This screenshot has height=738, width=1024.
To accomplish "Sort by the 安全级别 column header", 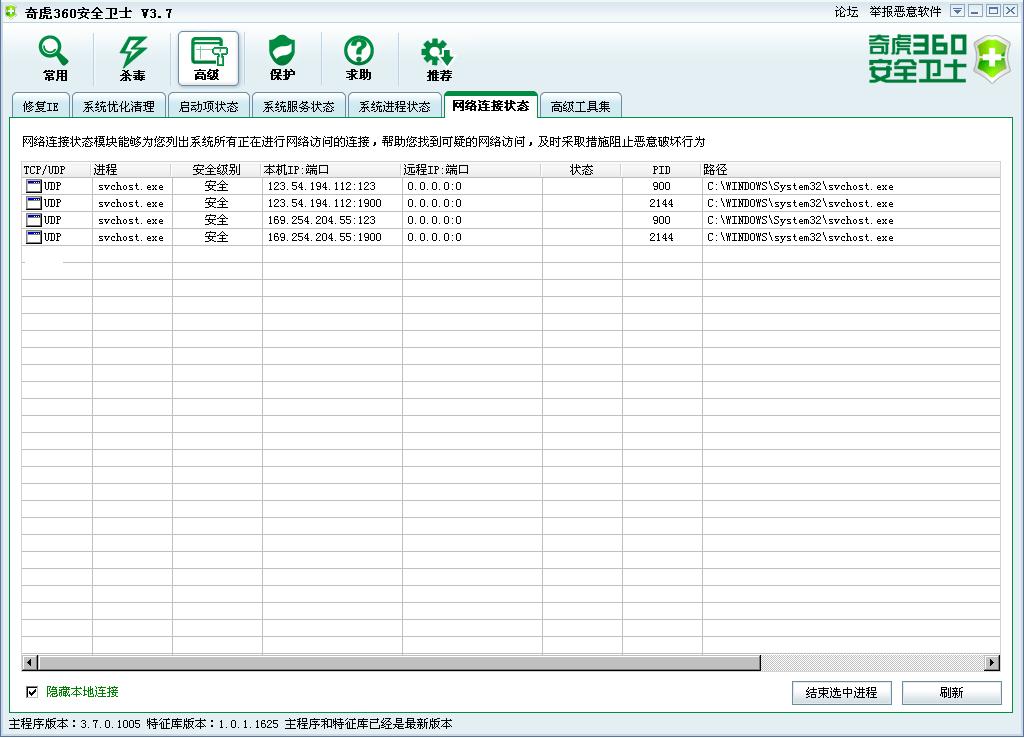I will (x=216, y=170).
